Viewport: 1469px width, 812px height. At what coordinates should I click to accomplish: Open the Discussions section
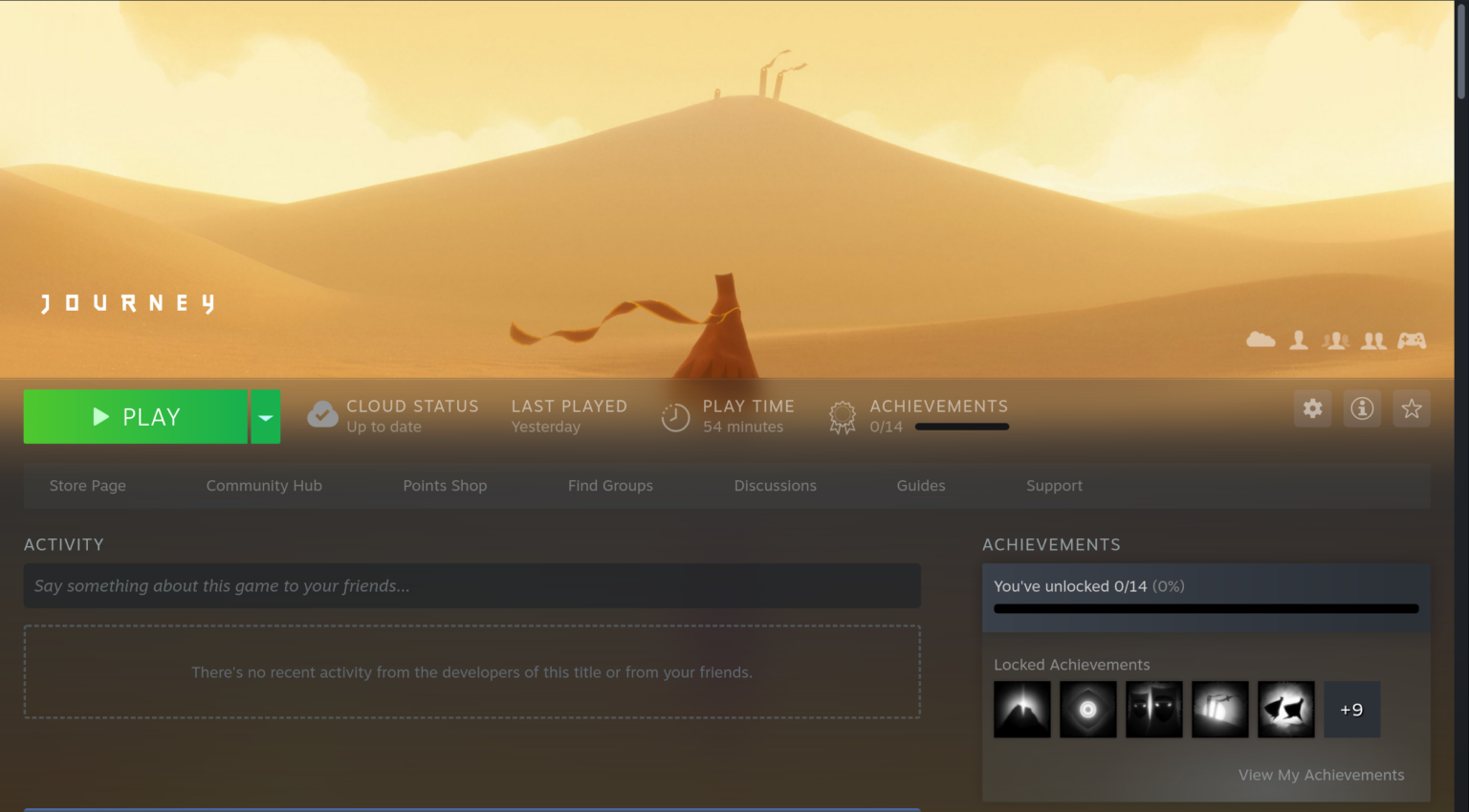[x=776, y=486]
